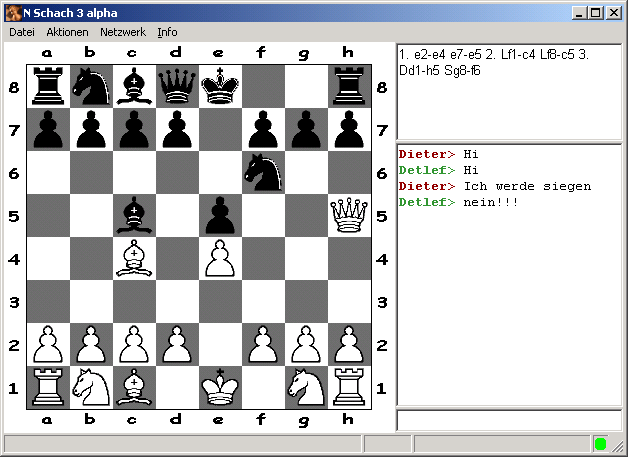The image size is (628, 457).
Task: Select the black rook on a8
Action: [x=48, y=87]
